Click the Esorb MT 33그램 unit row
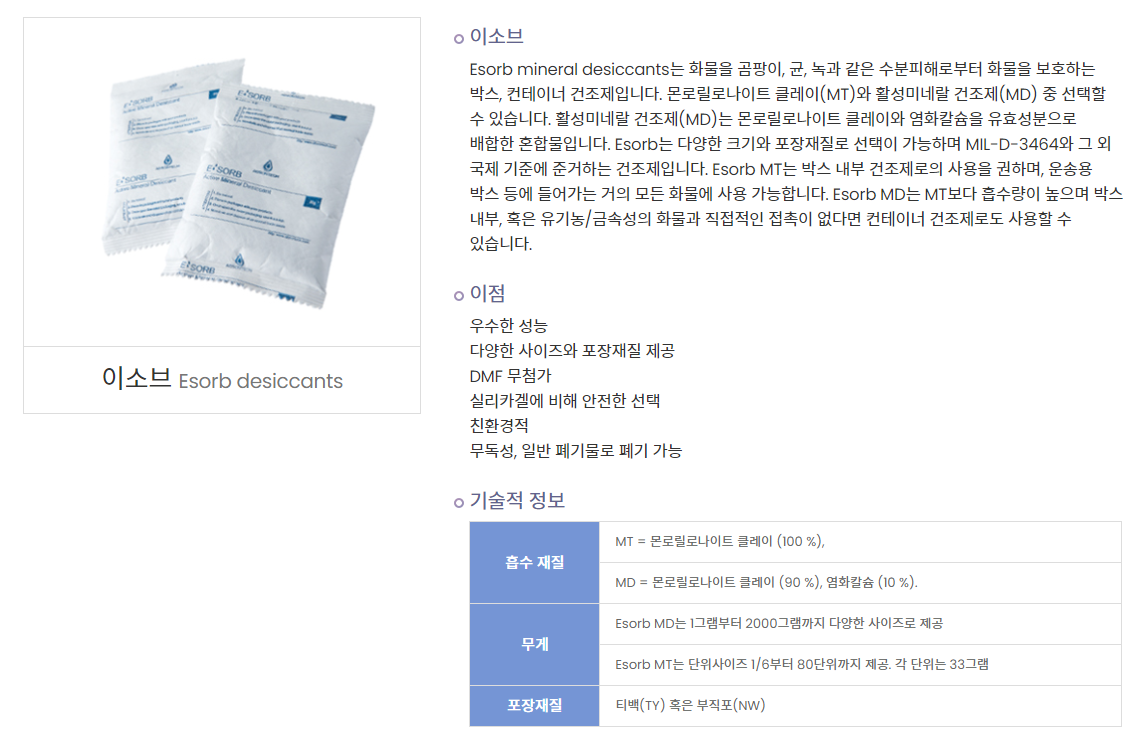The width and height of the screenshot is (1142, 741). point(860,664)
